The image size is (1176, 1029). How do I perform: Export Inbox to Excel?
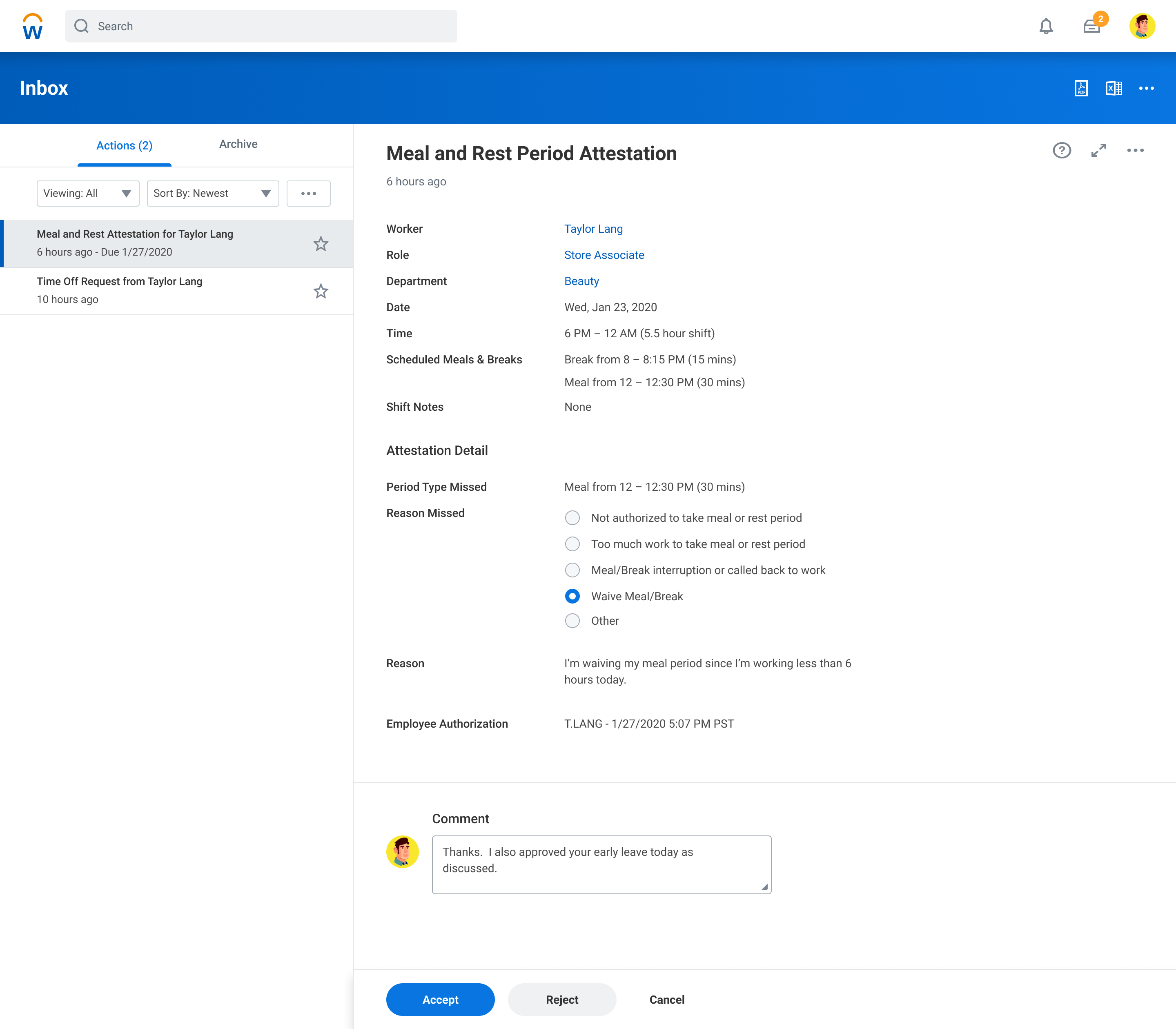tap(1114, 88)
